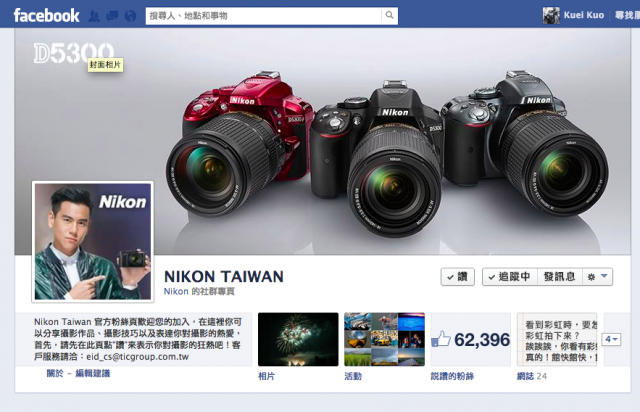Click Kuei Kuo's profile avatar icon
Image resolution: width=640 pixels, height=412 pixels.
click(x=551, y=16)
